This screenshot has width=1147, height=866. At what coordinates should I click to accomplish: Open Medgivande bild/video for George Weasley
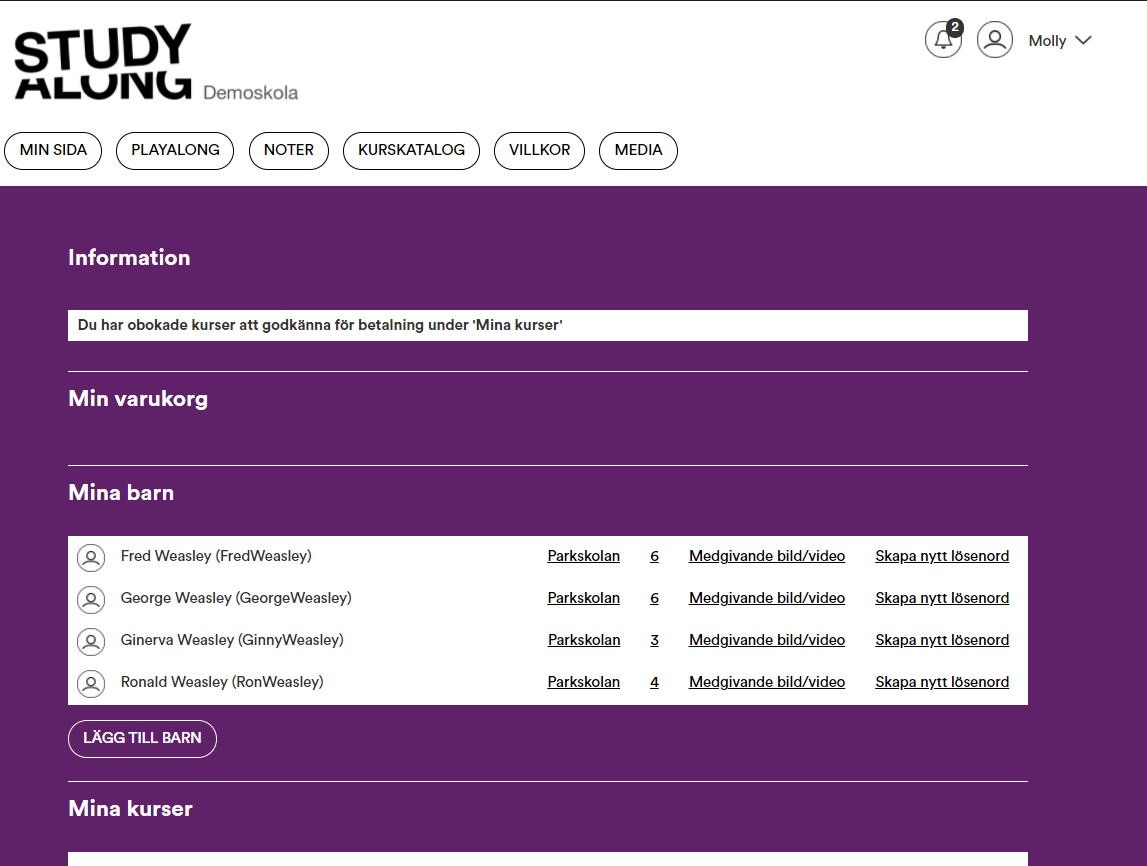(766, 599)
